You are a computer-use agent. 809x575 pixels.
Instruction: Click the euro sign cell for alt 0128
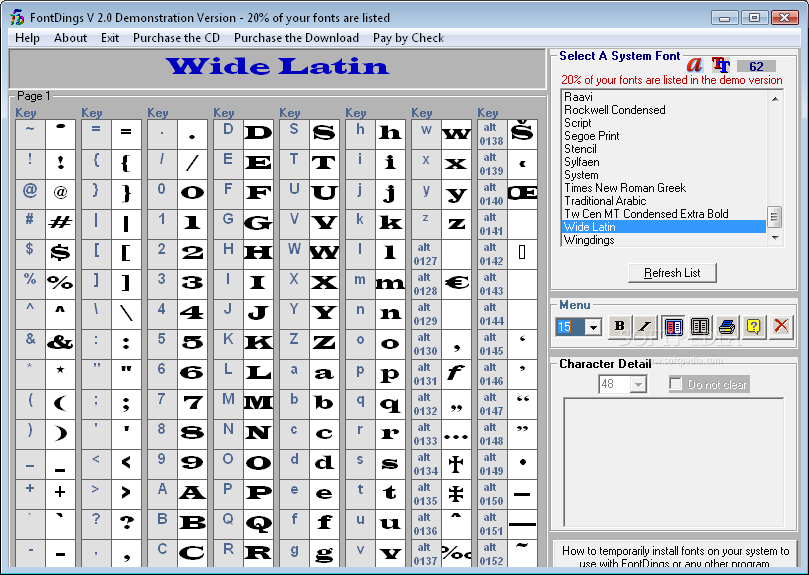[457, 283]
